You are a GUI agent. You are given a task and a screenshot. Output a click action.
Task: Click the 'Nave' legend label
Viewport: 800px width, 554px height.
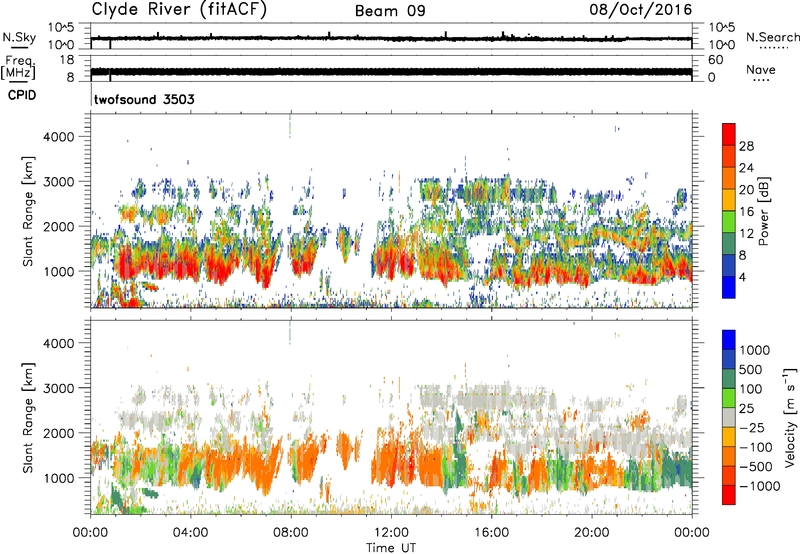(761, 70)
